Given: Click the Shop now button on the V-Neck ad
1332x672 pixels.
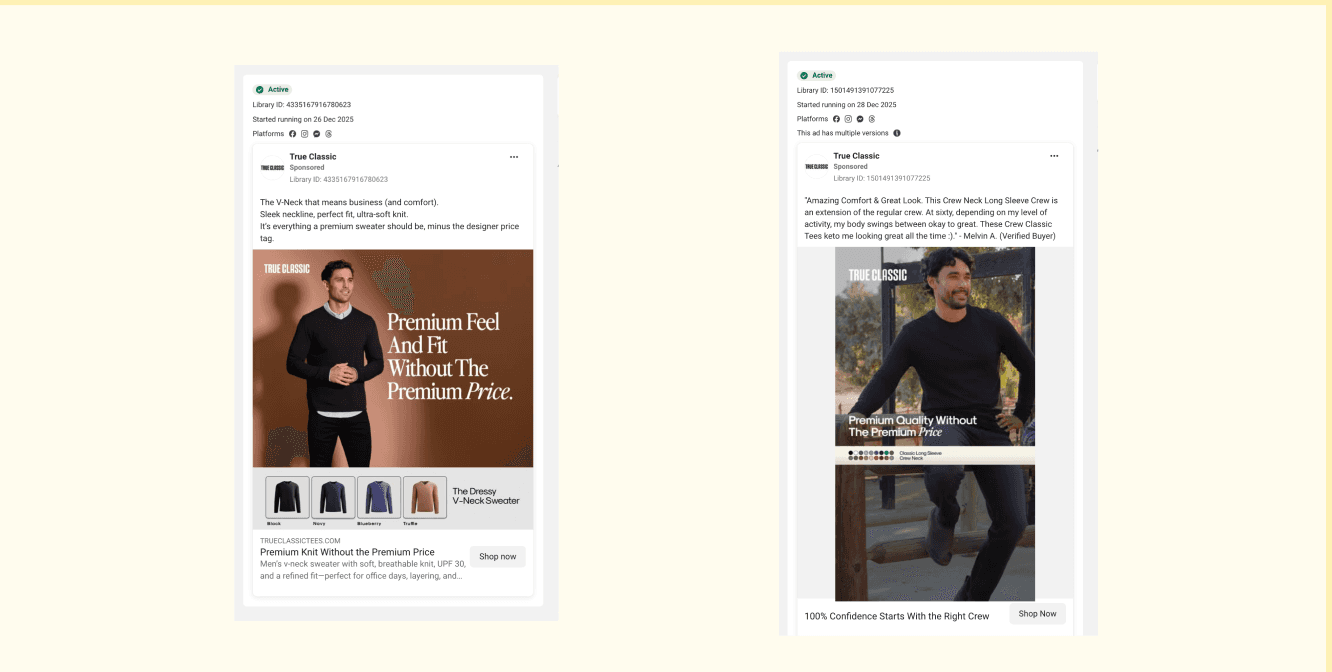Looking at the screenshot, I should [x=497, y=556].
